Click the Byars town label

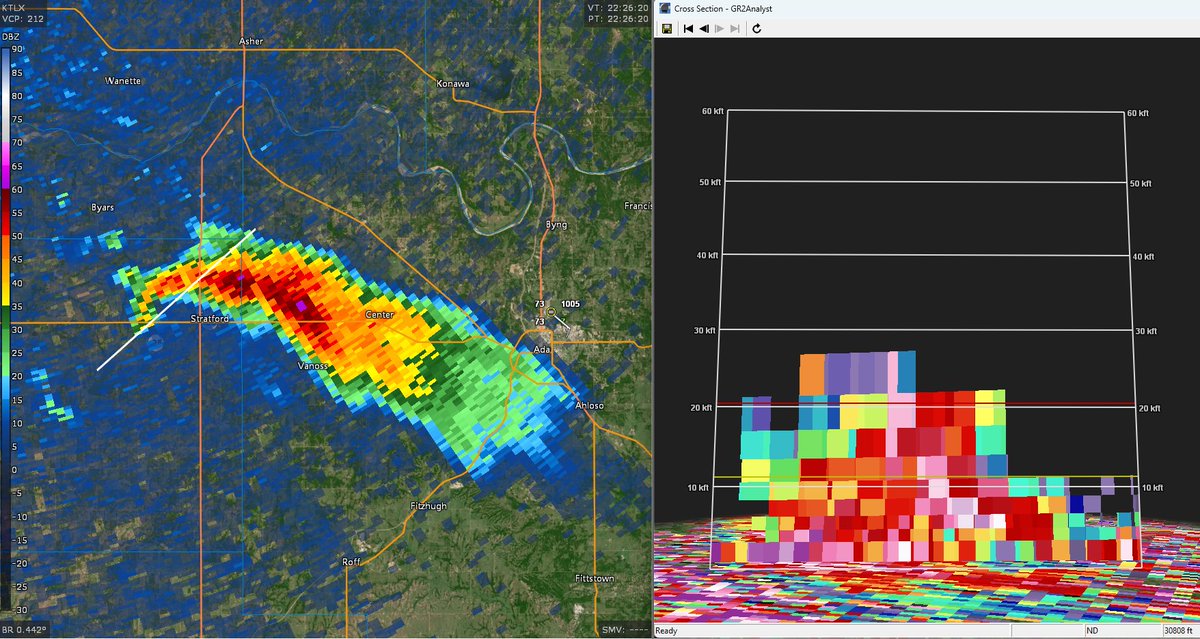tap(102, 207)
